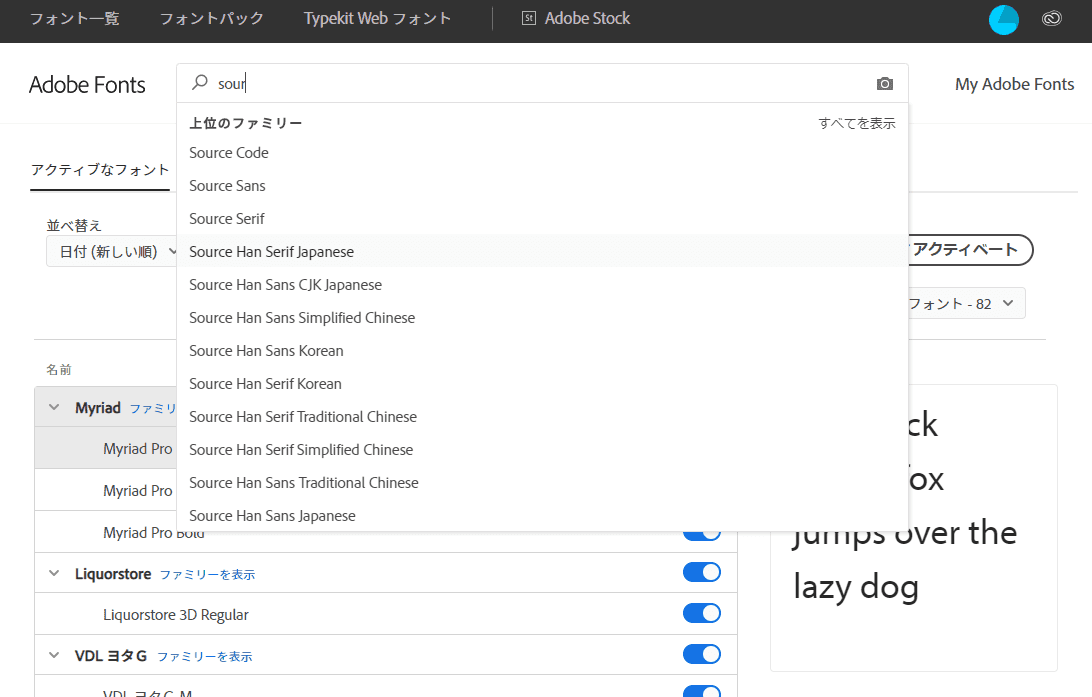Select the Source Code suggestion
The height and width of the screenshot is (697, 1092).
(x=229, y=153)
